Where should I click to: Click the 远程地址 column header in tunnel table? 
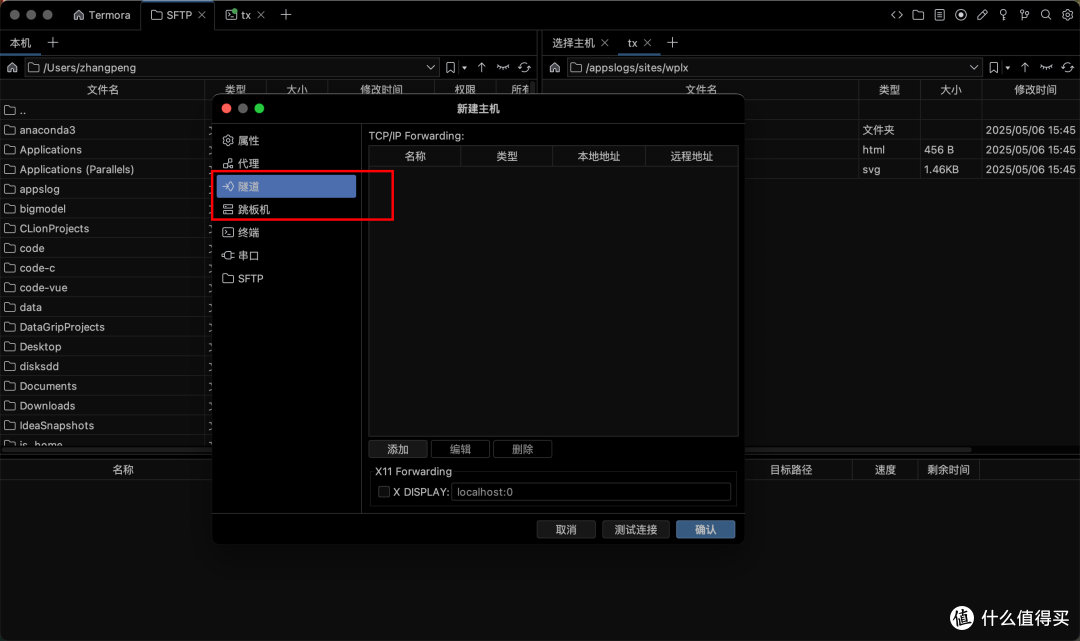(692, 156)
